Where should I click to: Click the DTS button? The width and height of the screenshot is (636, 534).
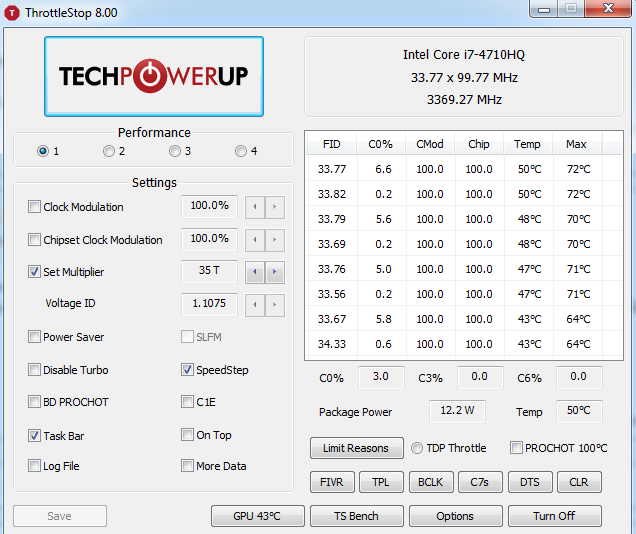[530, 482]
